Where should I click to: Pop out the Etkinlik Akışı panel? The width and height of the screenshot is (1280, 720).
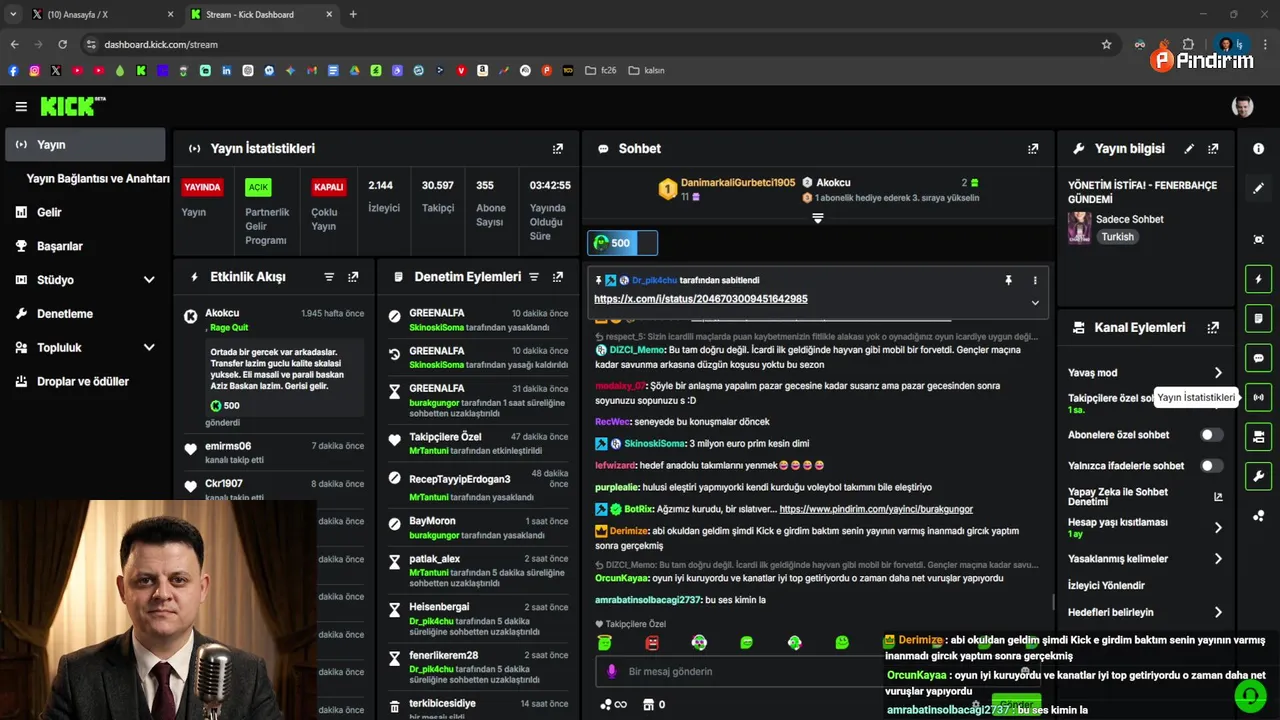353,276
